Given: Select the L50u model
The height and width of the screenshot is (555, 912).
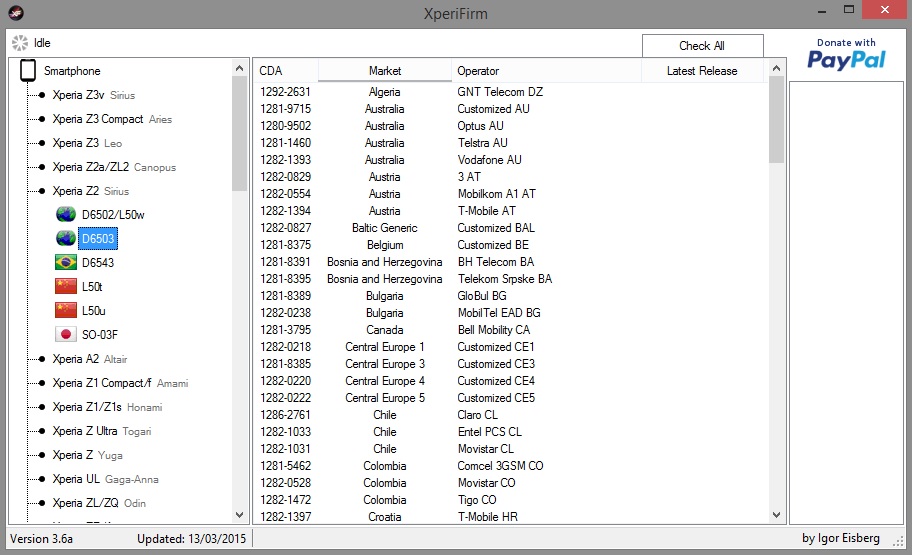Looking at the screenshot, I should 94,310.
